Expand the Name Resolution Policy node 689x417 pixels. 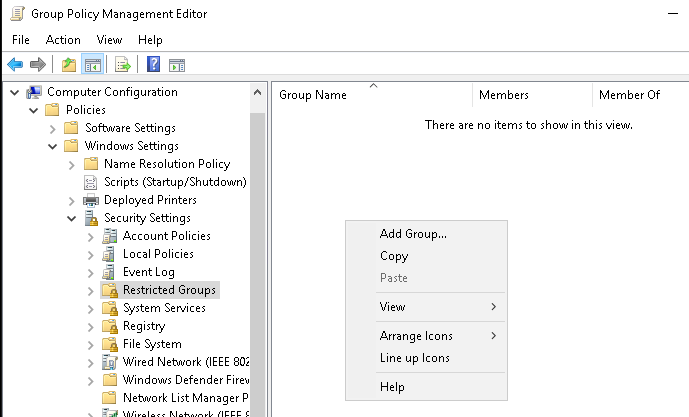72,165
